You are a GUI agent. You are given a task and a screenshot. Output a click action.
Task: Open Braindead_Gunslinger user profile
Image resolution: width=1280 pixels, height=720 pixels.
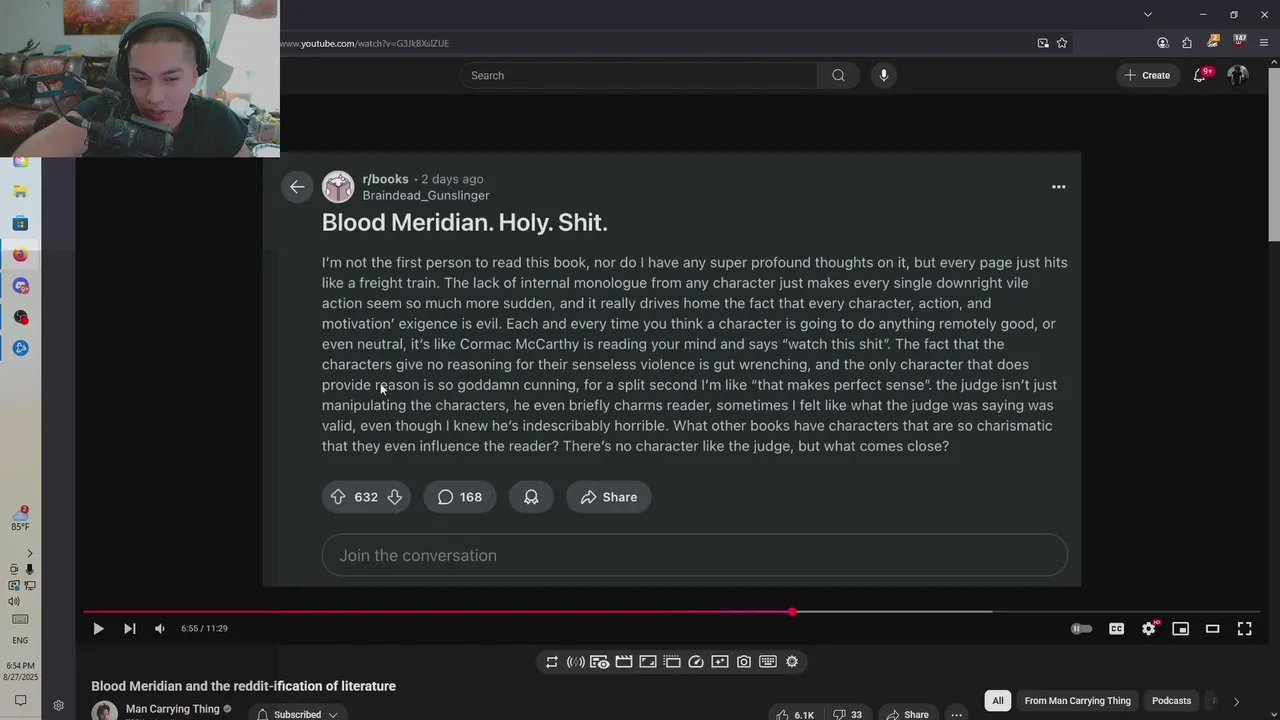click(x=426, y=195)
